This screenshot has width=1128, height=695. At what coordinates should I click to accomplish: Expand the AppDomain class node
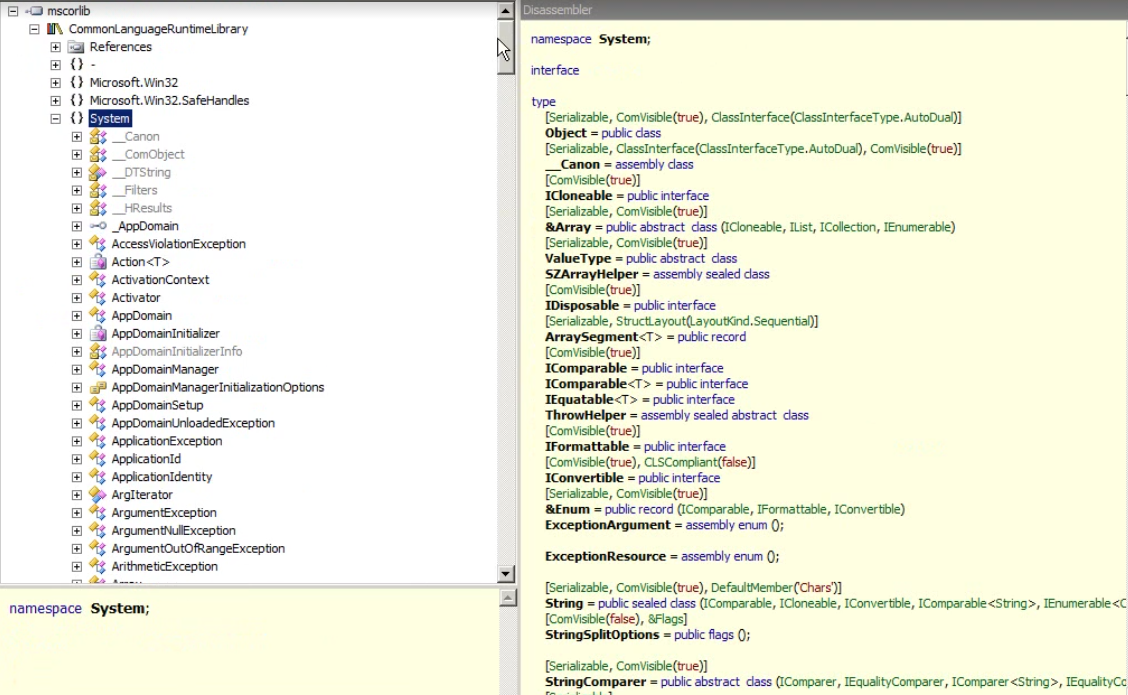pos(77,316)
